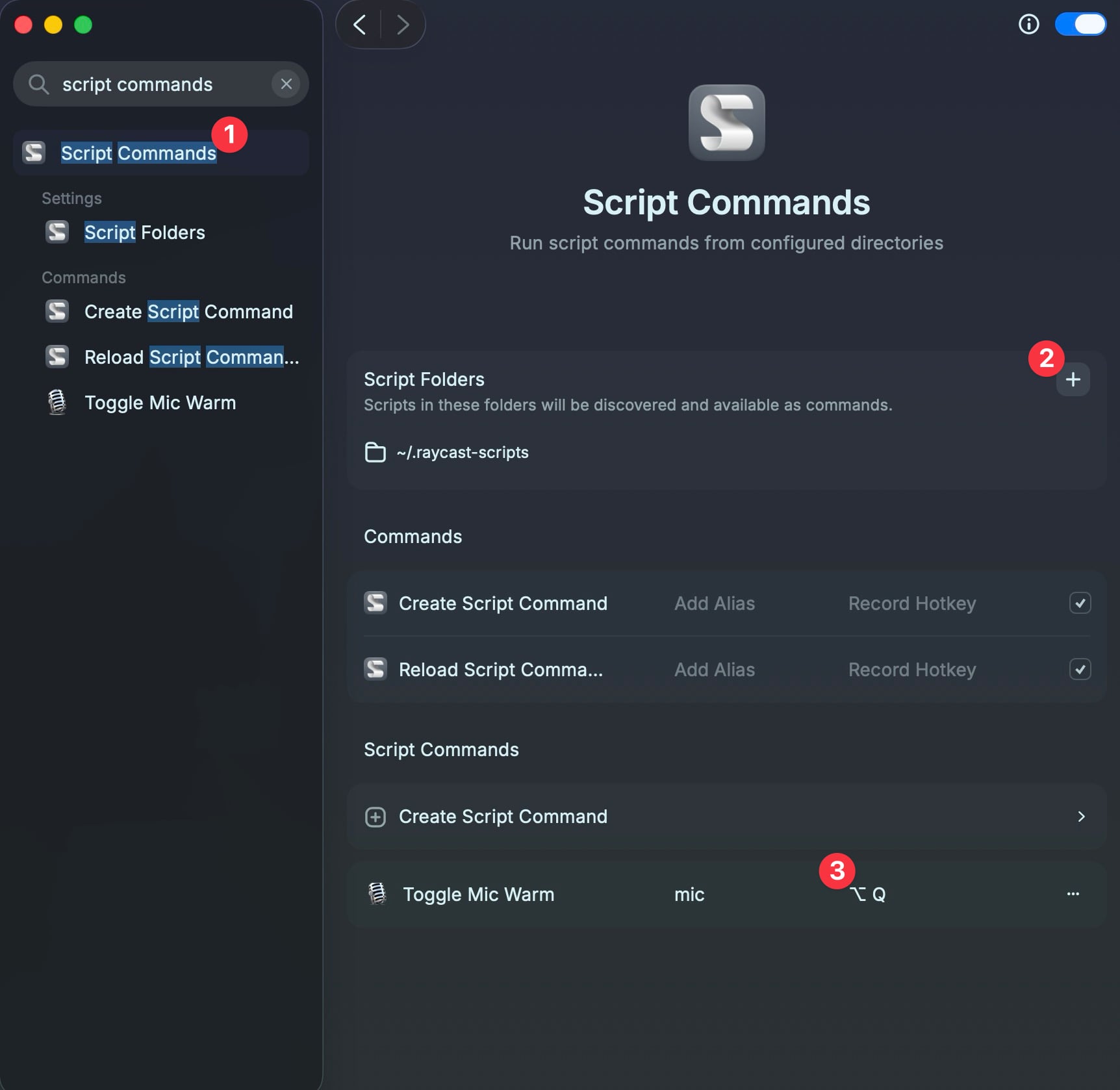This screenshot has width=1120, height=1090.
Task: Click the Script Commands sidebar S icon
Action: point(34,153)
